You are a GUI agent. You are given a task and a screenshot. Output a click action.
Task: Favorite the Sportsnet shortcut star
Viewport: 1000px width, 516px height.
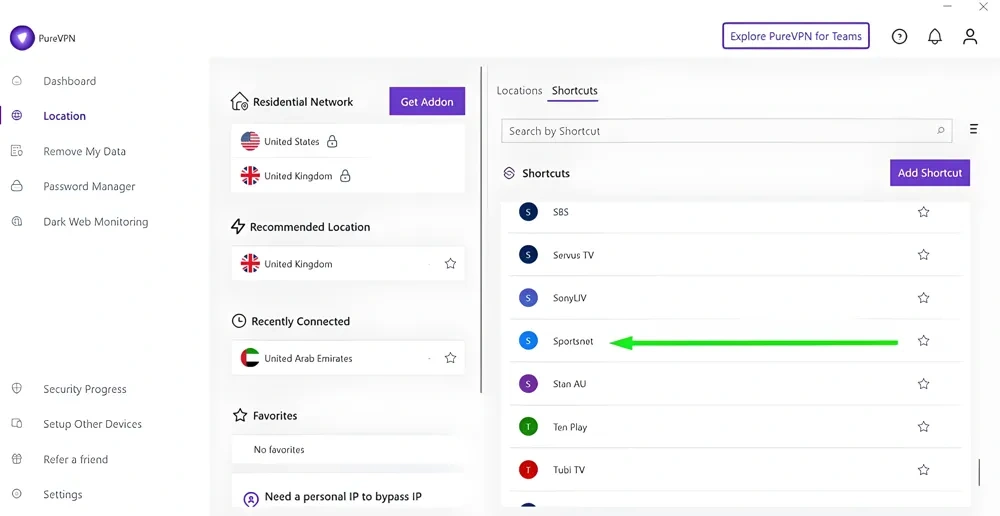[x=923, y=341]
